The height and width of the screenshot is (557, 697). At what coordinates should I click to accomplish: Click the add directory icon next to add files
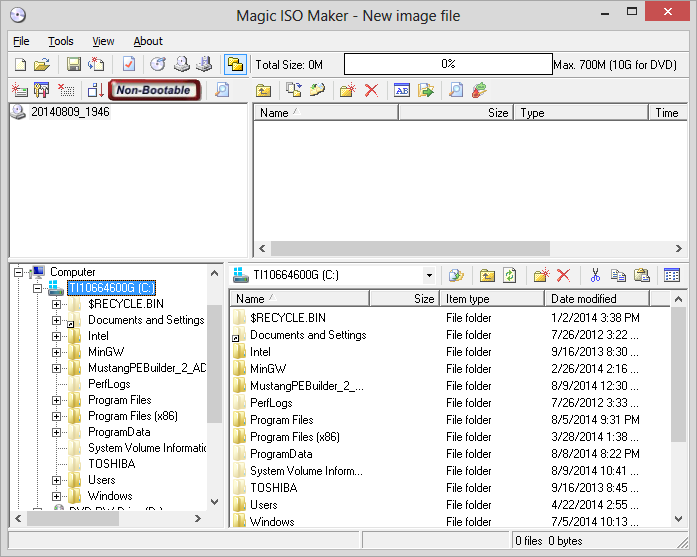coord(317,90)
